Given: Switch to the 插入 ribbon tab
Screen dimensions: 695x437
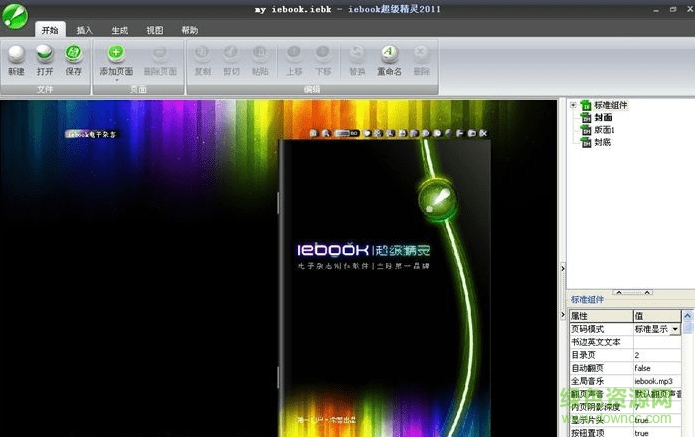Looking at the screenshot, I should click(85, 30).
